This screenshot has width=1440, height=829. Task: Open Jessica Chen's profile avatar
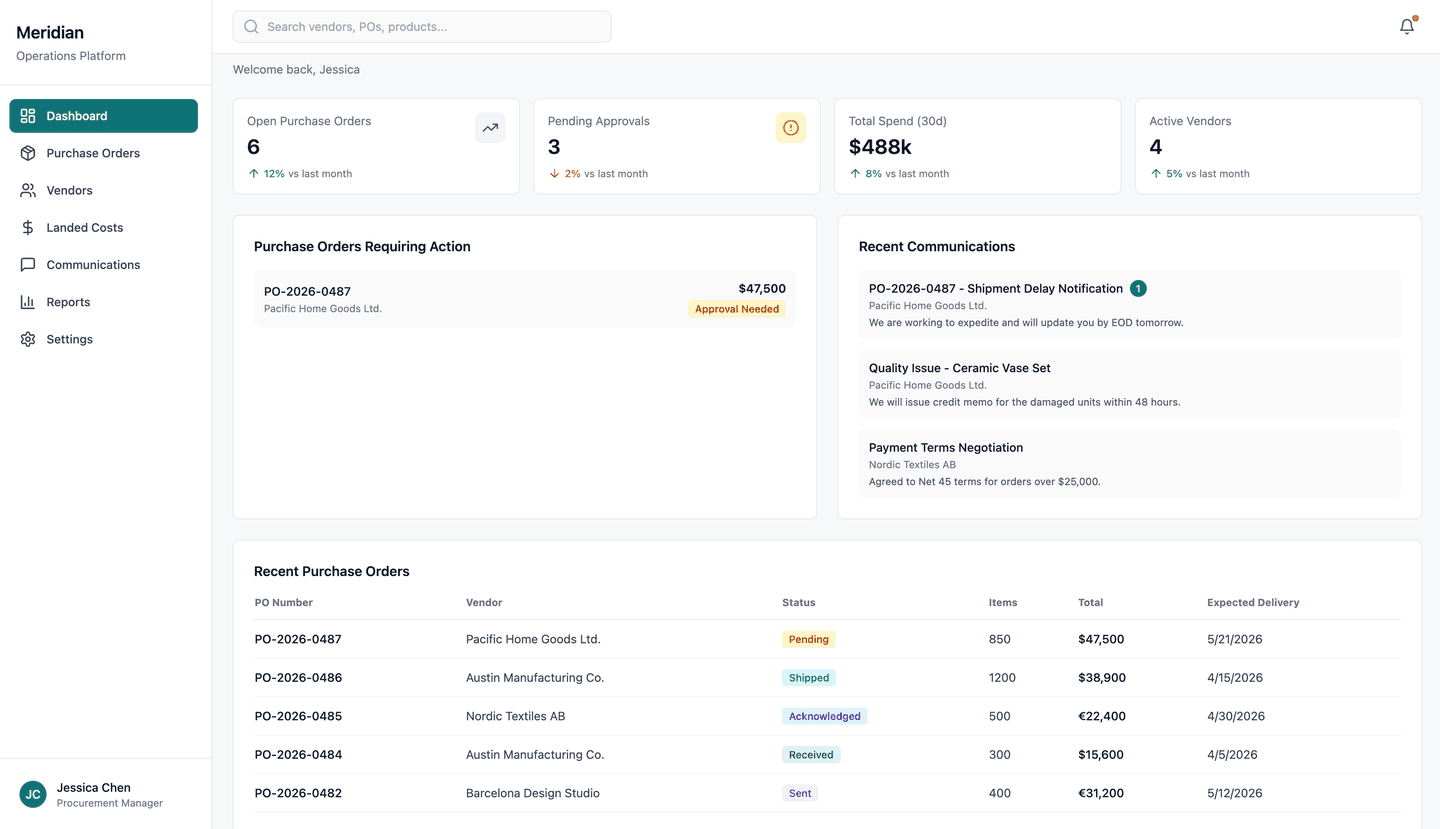(x=32, y=794)
